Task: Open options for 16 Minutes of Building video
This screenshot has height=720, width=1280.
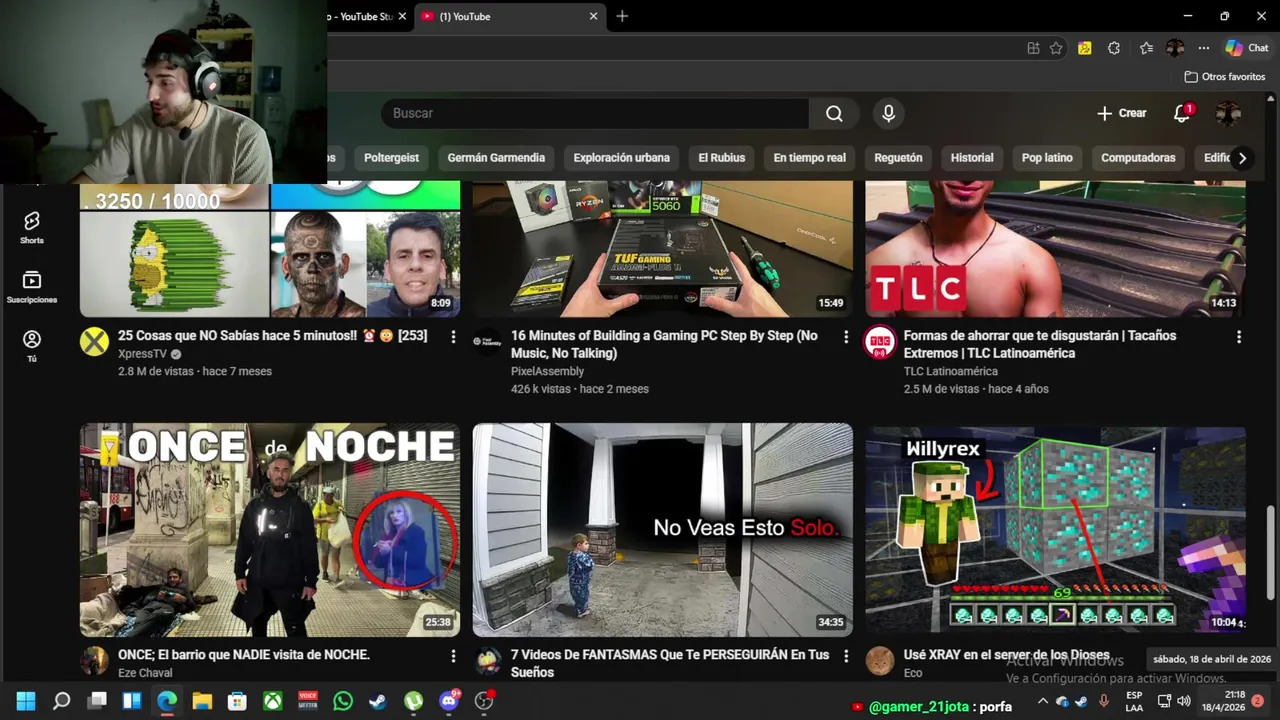Action: point(846,337)
